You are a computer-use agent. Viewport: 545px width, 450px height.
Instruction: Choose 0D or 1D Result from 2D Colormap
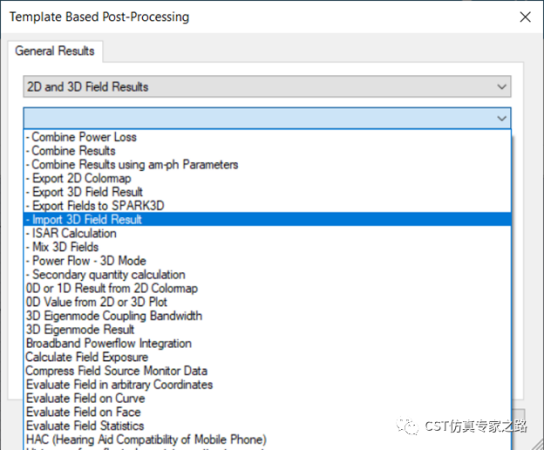coord(267,288)
